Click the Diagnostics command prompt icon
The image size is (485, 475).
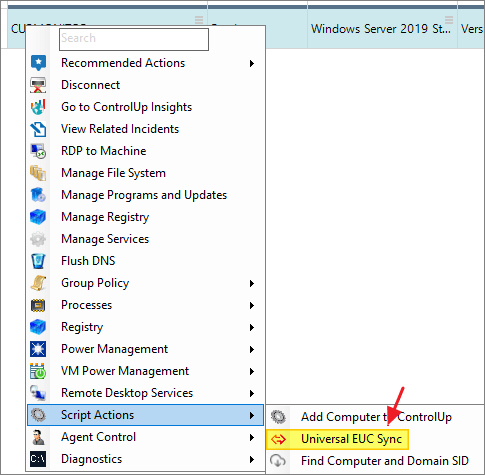pos(38,459)
